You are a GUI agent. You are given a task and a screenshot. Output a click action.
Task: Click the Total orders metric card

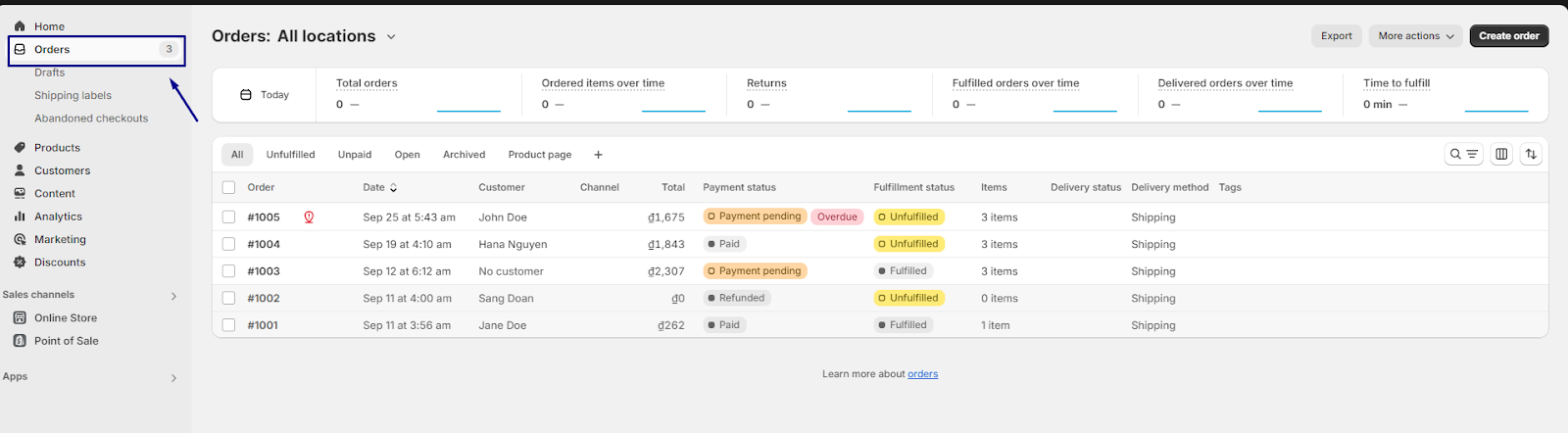pyautogui.click(x=418, y=95)
